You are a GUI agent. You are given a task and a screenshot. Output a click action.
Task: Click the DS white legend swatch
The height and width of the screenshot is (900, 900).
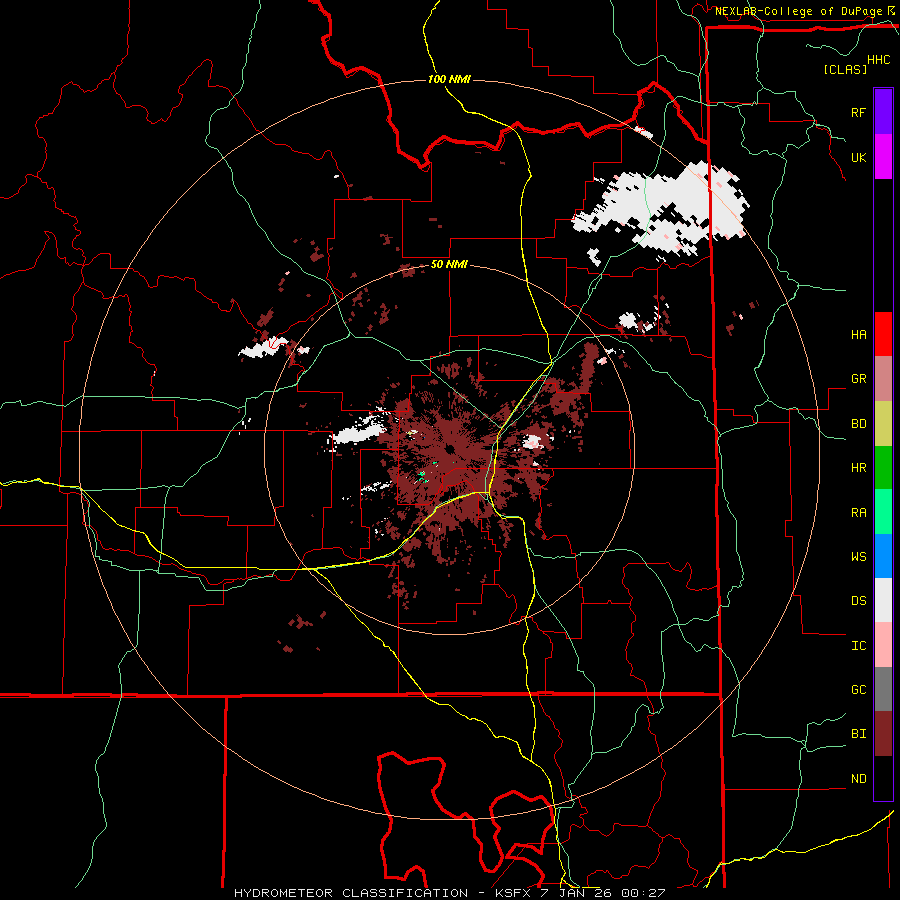[883, 600]
